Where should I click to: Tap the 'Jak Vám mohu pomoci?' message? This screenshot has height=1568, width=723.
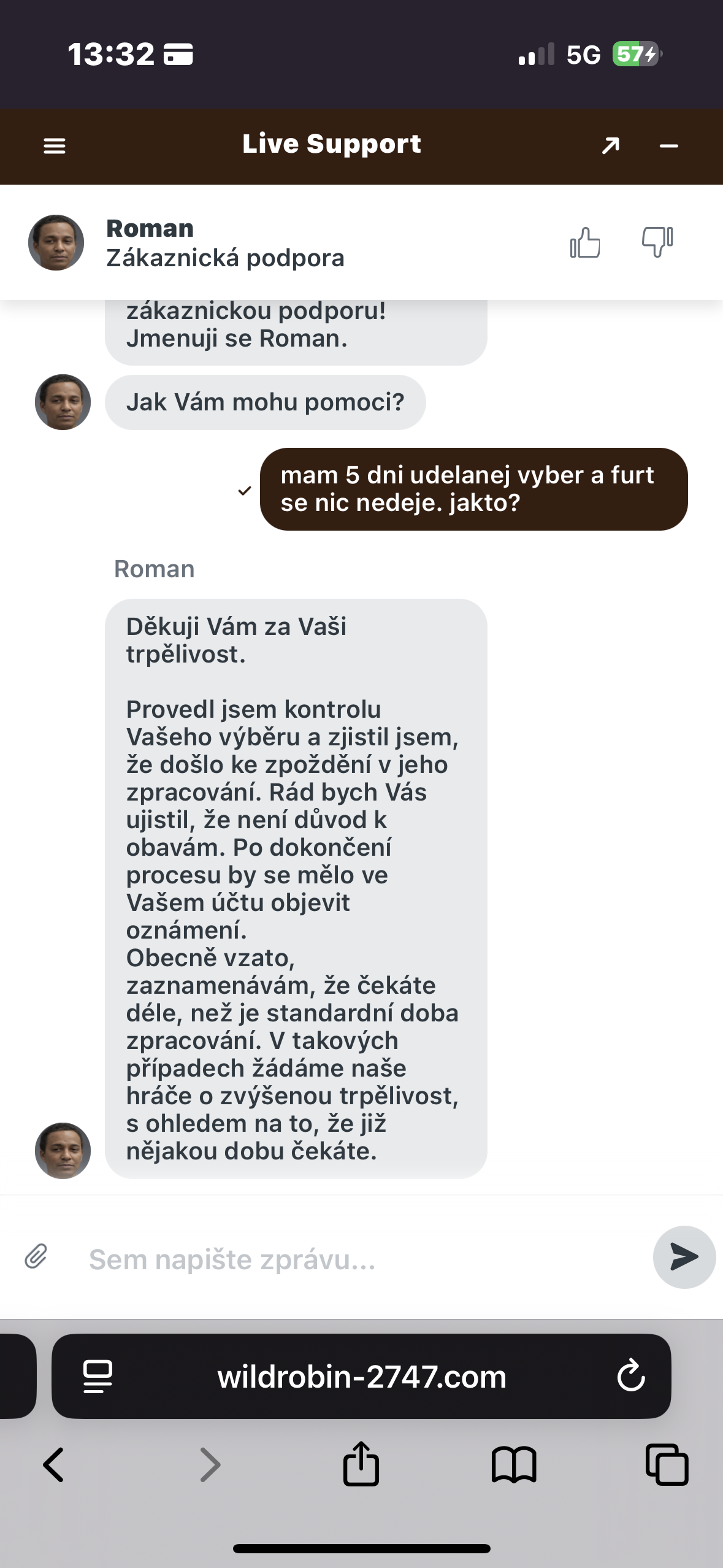[x=265, y=402]
